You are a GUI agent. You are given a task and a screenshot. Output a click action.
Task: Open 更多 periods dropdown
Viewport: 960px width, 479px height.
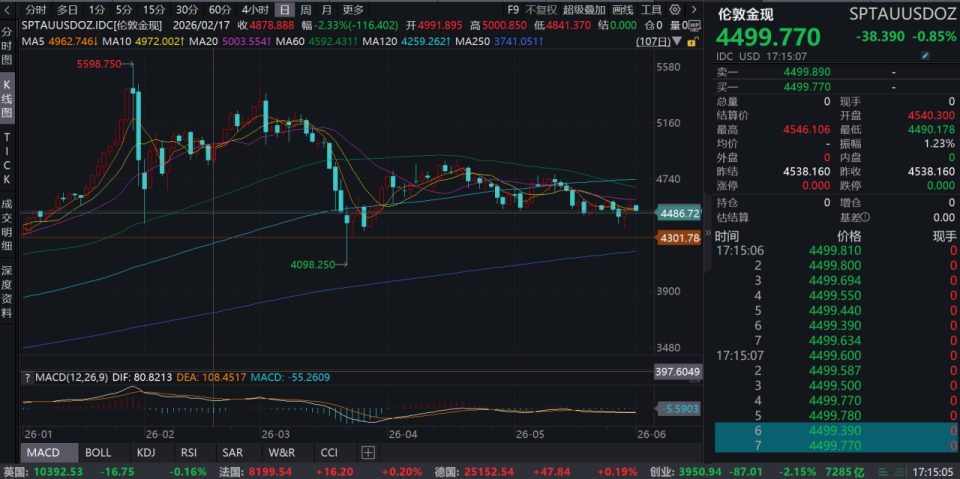coord(353,9)
